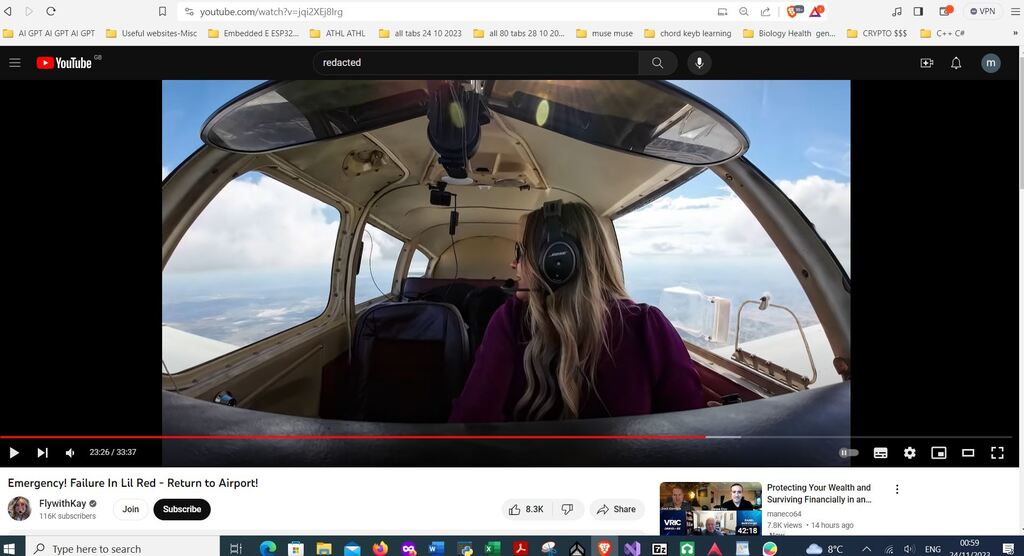Subscribe to FlywithKay channel

coord(182,509)
